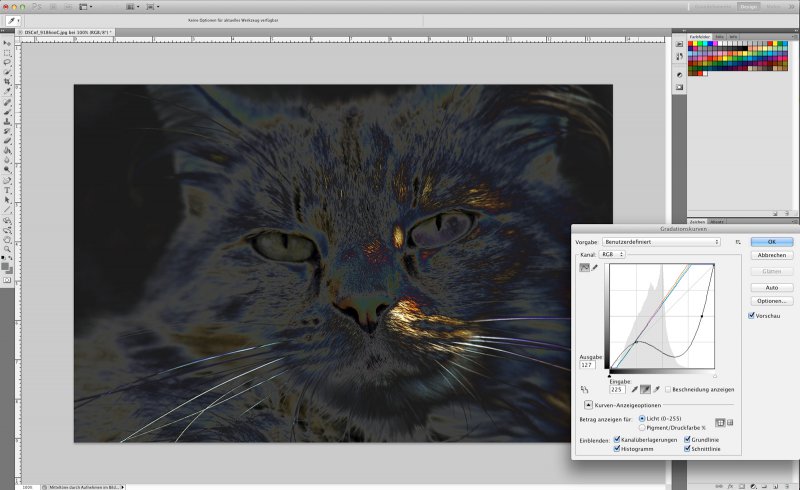Select the Line shape tool
Screen dimensions: 800x490
coord(7,209)
